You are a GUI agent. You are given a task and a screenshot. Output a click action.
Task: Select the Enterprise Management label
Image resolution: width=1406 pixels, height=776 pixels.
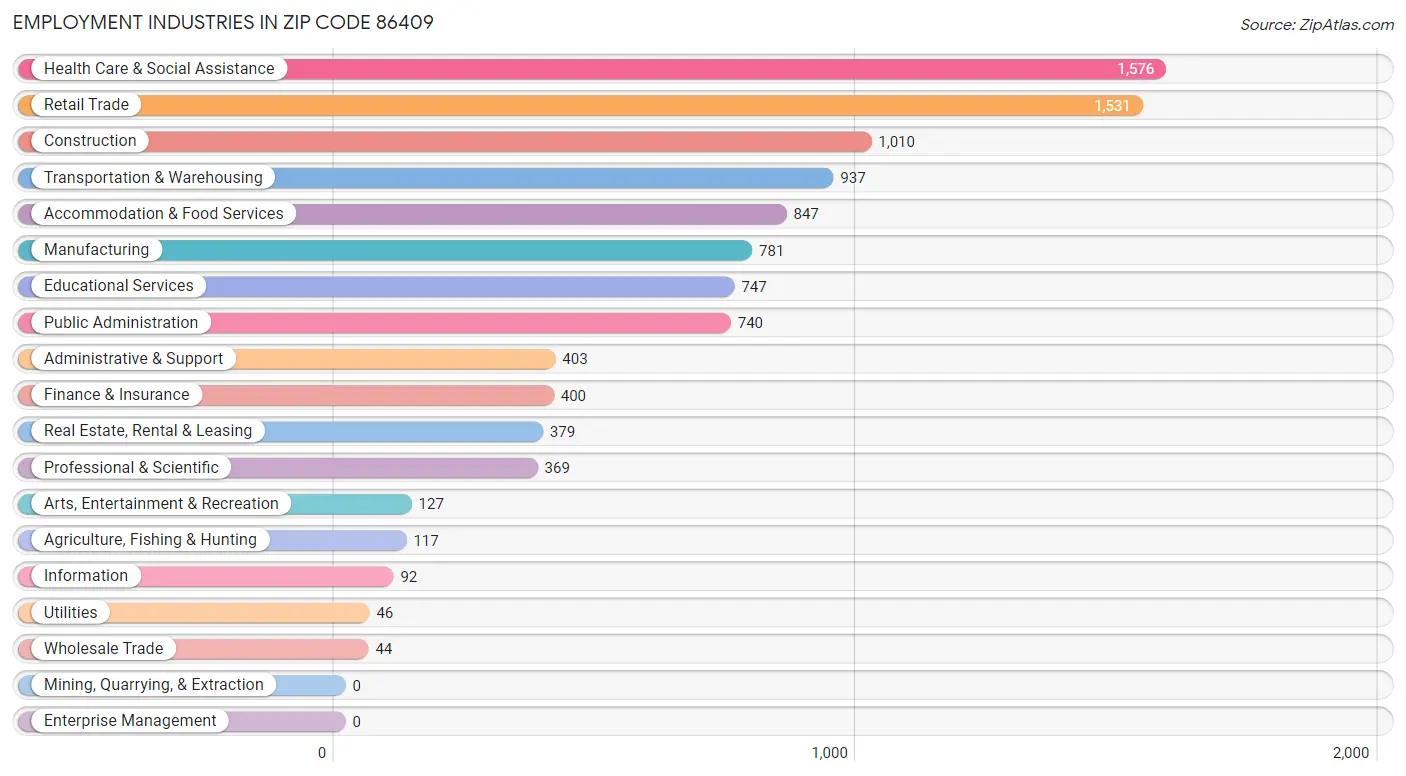[130, 721]
